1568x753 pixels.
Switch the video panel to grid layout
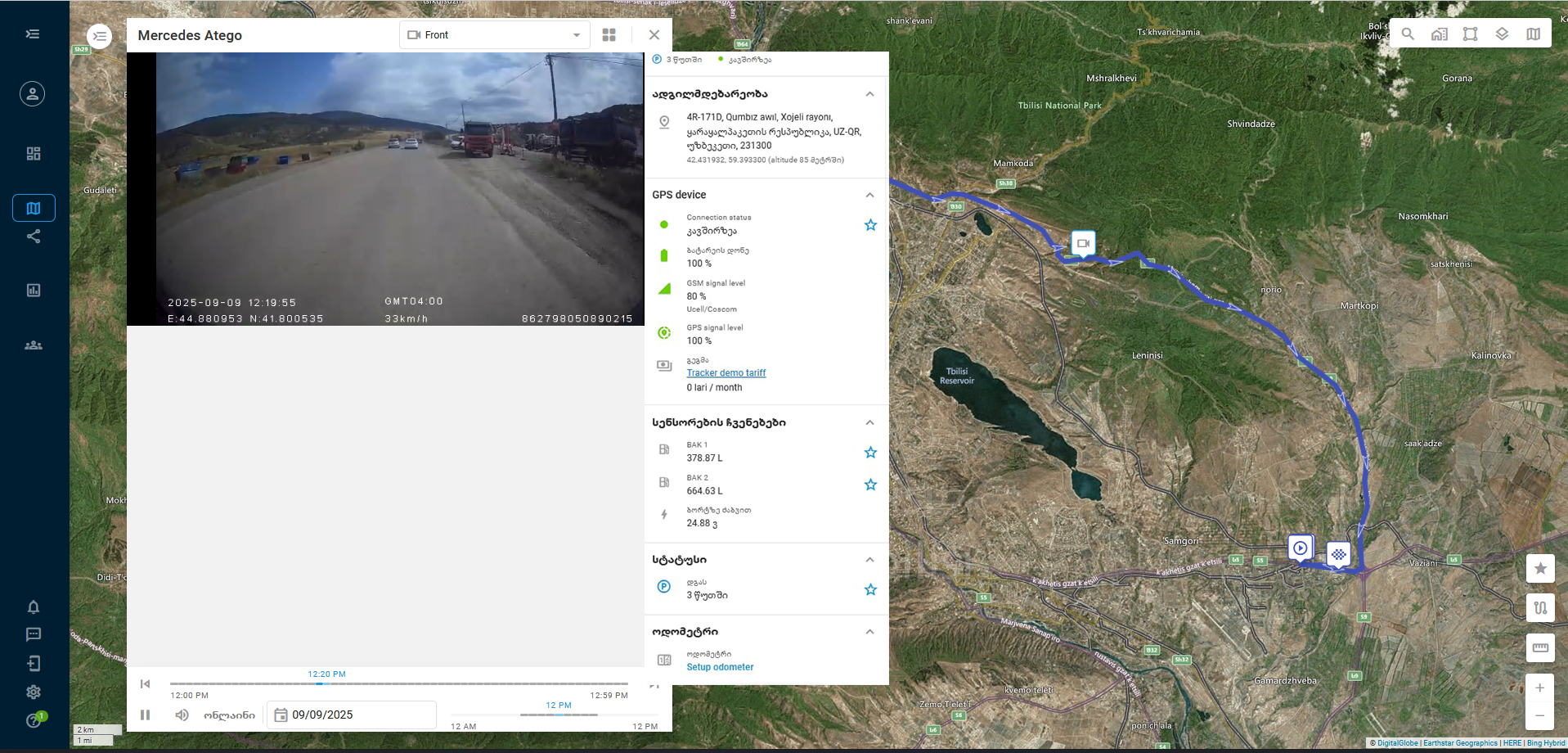pyautogui.click(x=609, y=35)
